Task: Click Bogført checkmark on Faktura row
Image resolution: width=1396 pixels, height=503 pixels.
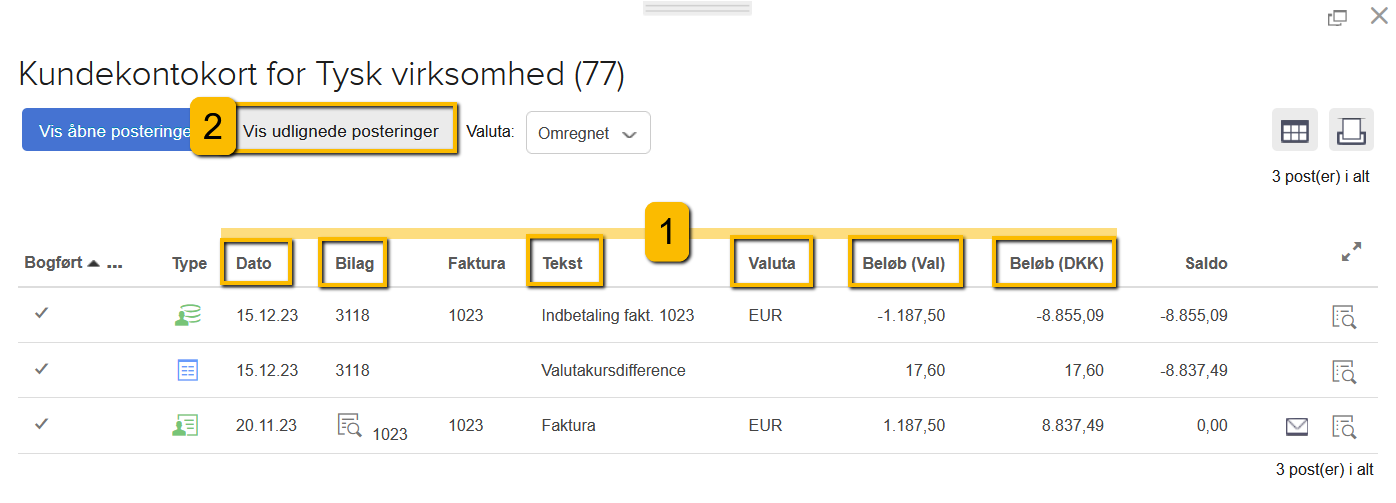Action: click(41, 424)
